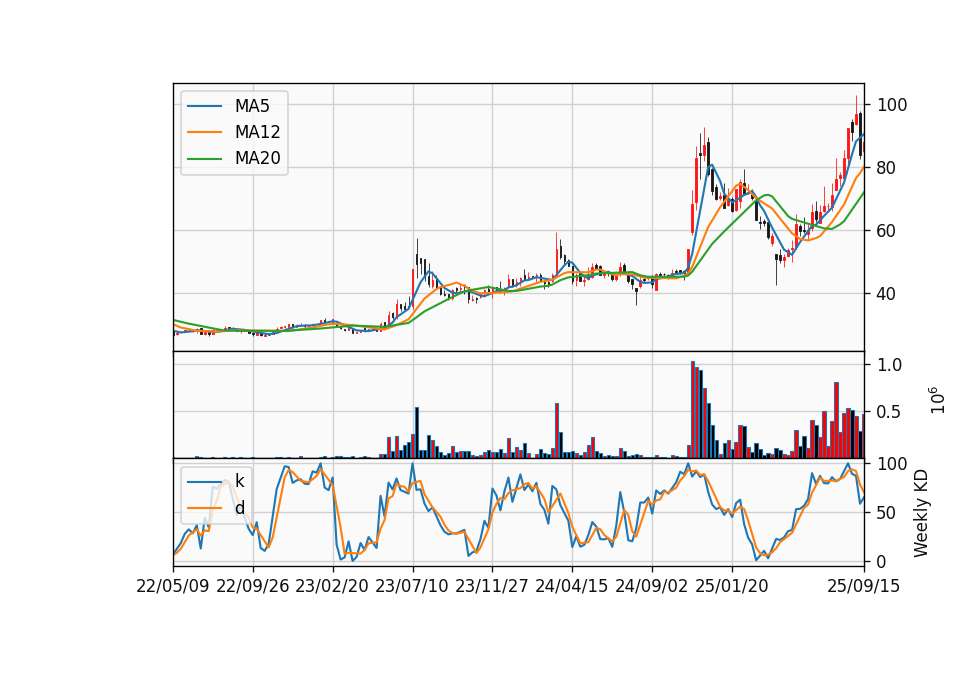Click the price axis label 100

pos(892,105)
